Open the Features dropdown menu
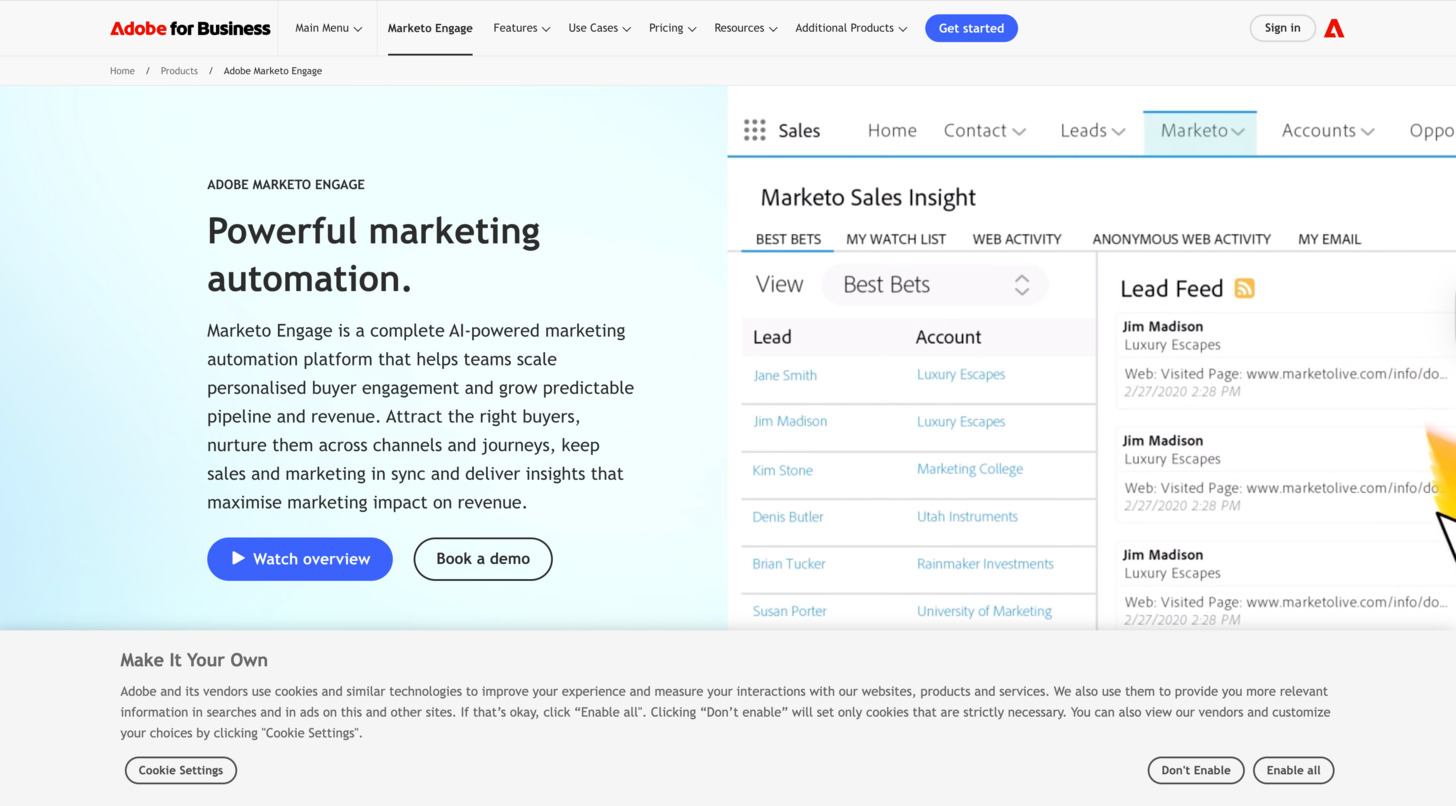 click(x=521, y=28)
